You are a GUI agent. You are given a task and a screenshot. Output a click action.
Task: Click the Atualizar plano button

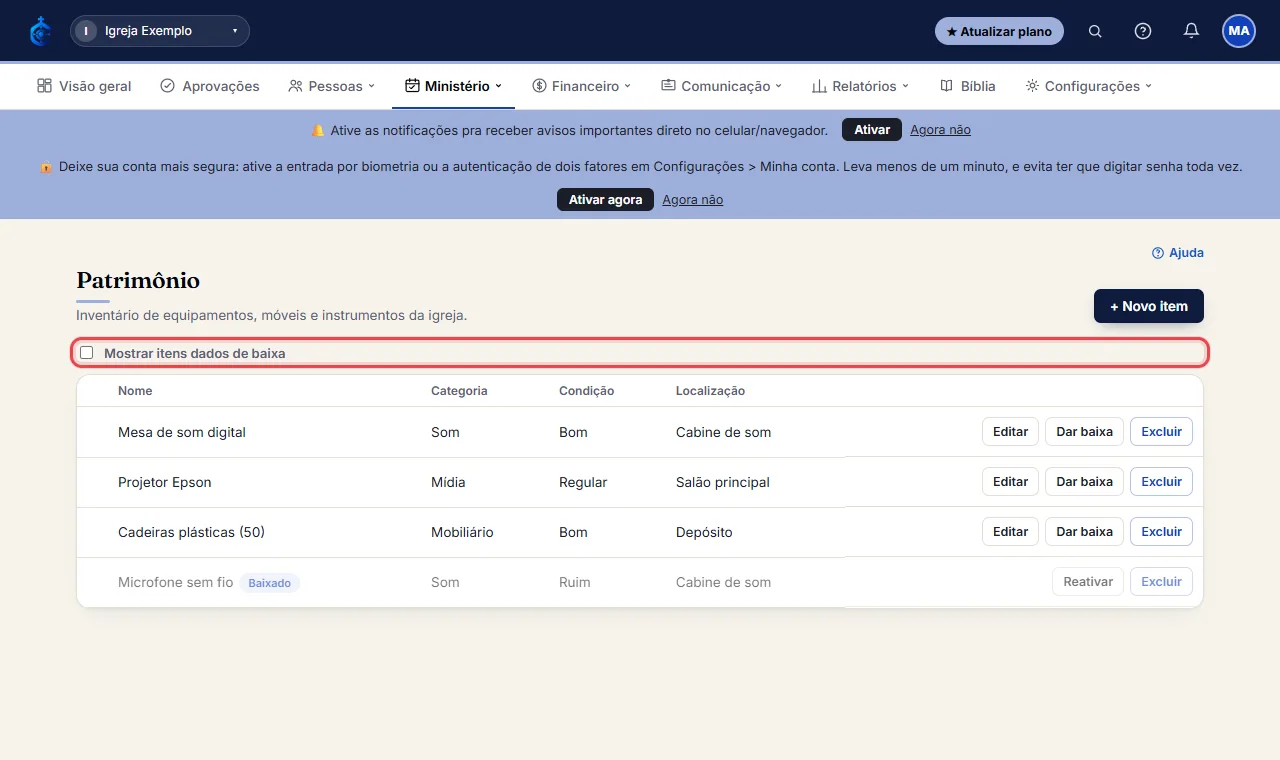click(x=999, y=31)
